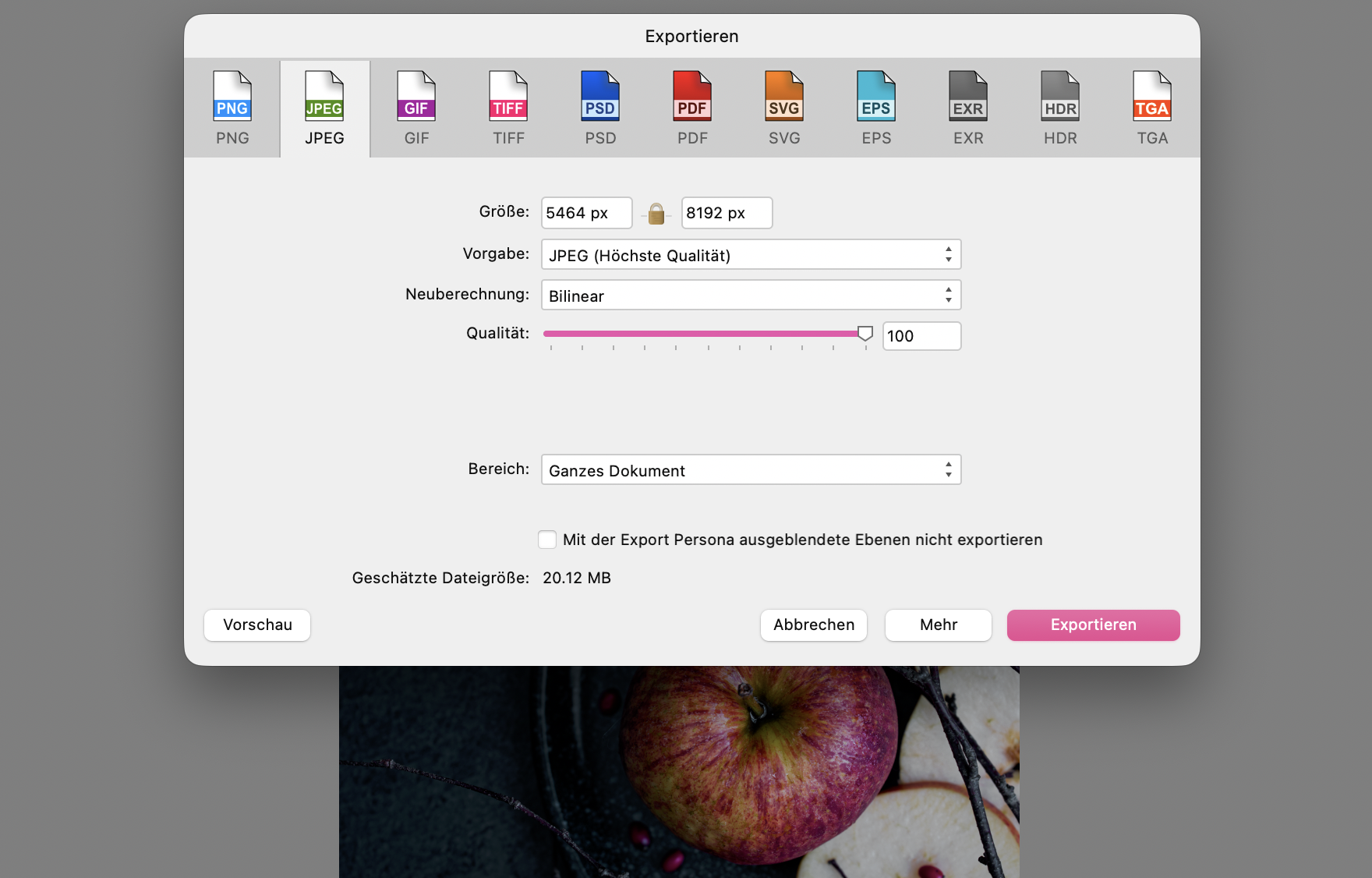The width and height of the screenshot is (1372, 878).
Task: Click the apple photo canvas behind dialog
Action: coord(679,772)
